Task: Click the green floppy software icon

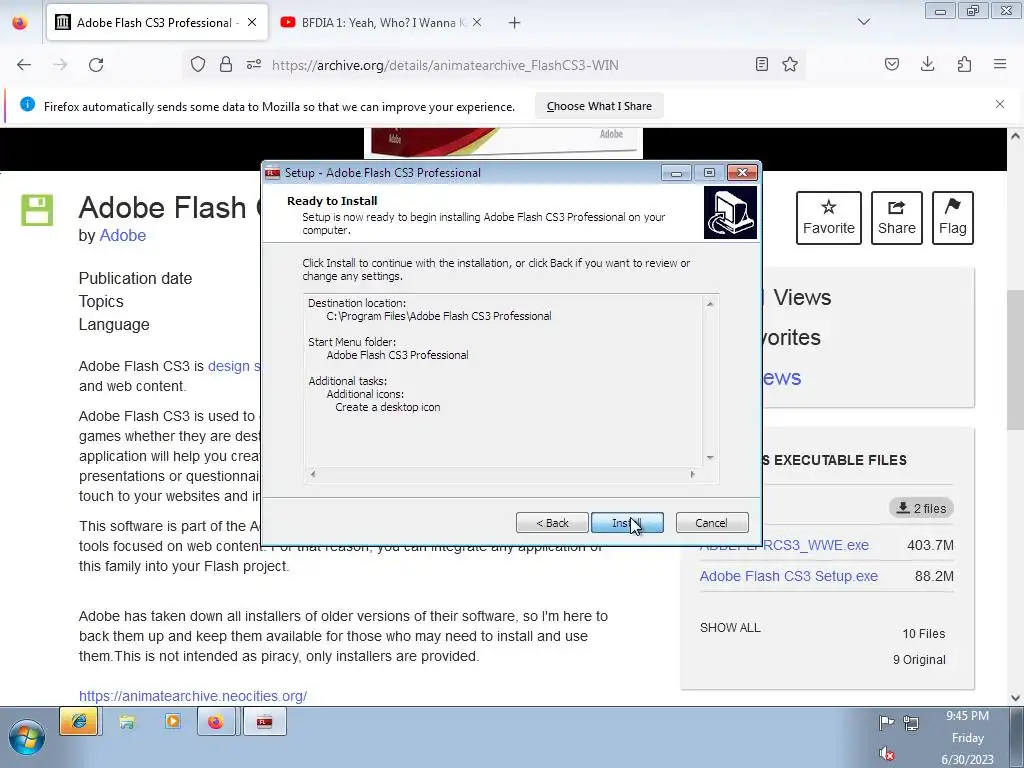Action: pyautogui.click(x=37, y=210)
